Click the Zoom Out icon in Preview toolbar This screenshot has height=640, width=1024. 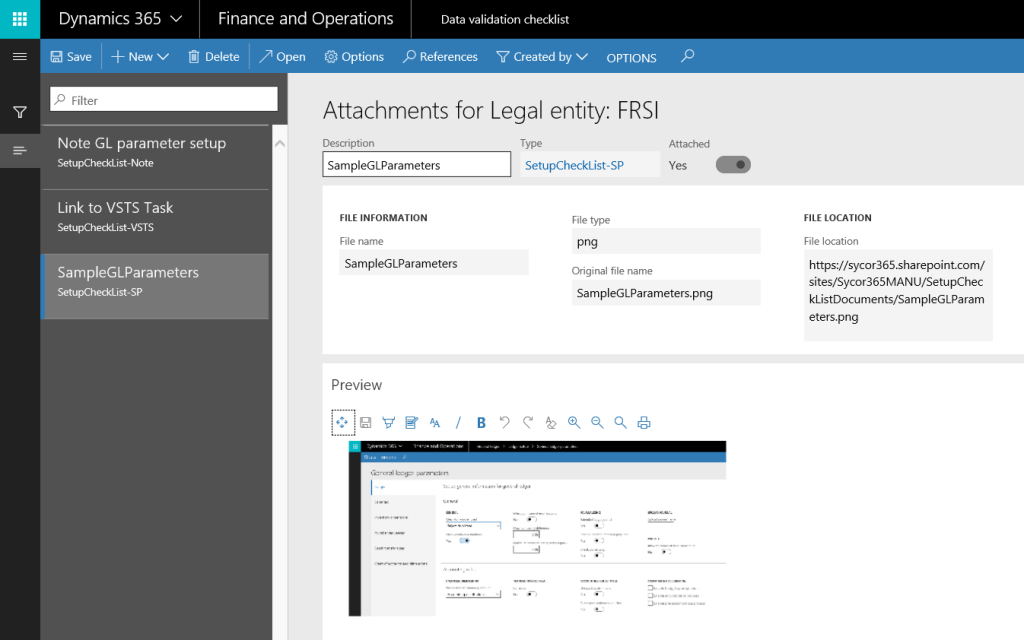[x=596, y=422]
